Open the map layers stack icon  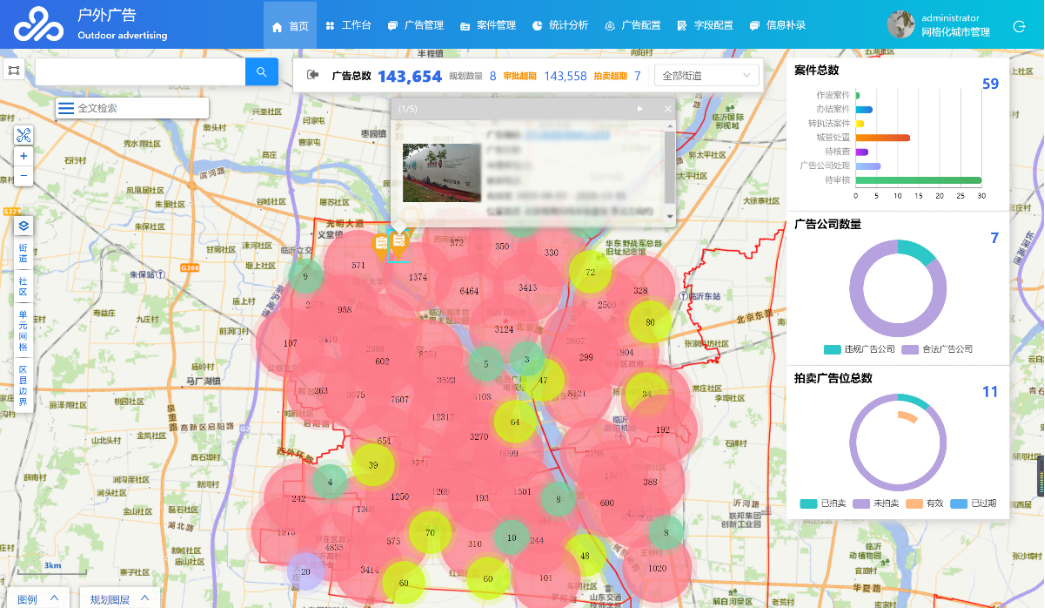[24, 226]
